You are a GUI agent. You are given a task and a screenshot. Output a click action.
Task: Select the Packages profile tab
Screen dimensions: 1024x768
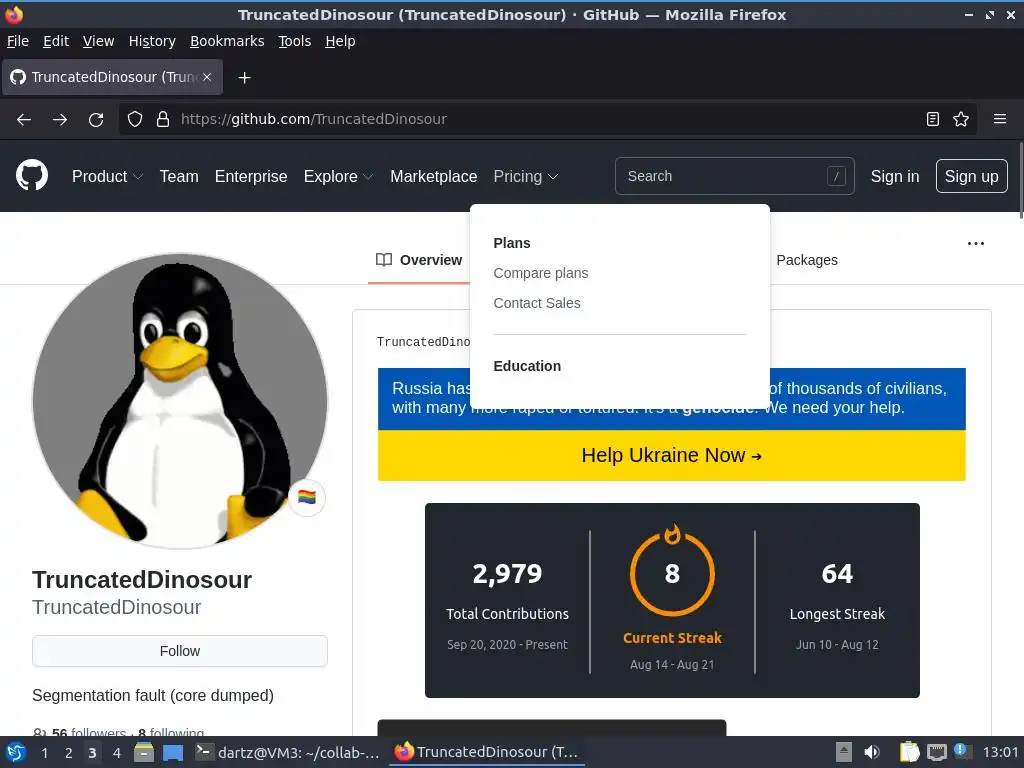coord(807,260)
